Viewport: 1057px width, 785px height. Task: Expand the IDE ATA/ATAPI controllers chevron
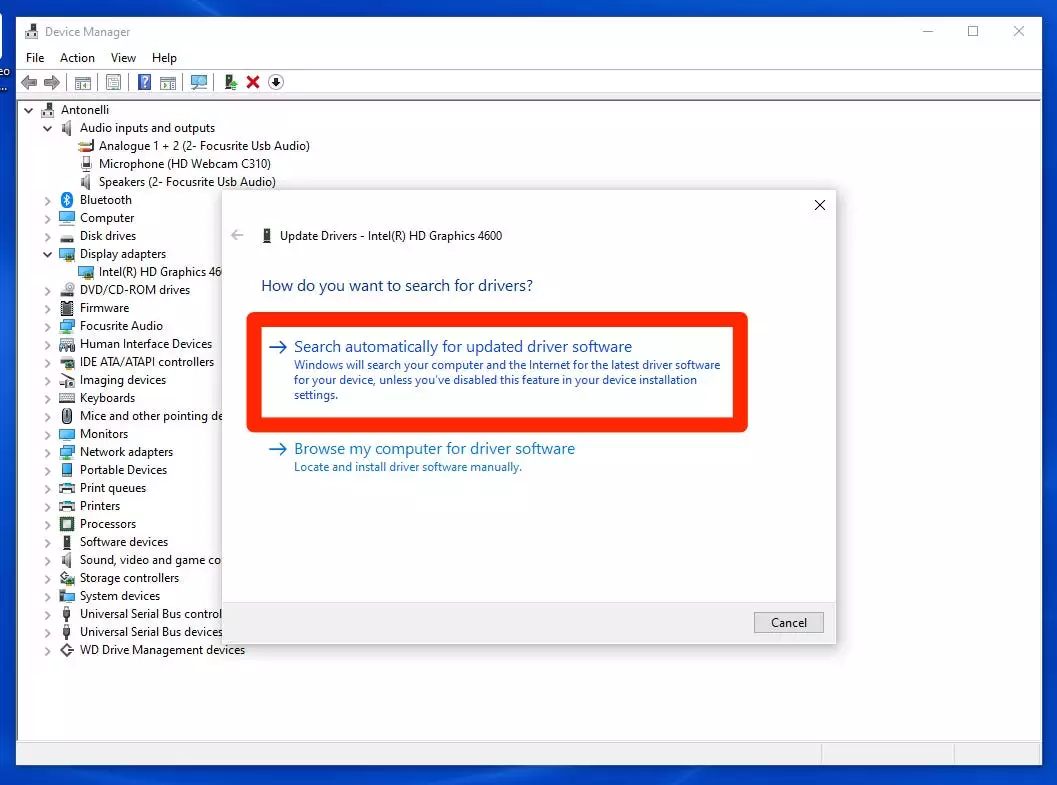(x=47, y=363)
